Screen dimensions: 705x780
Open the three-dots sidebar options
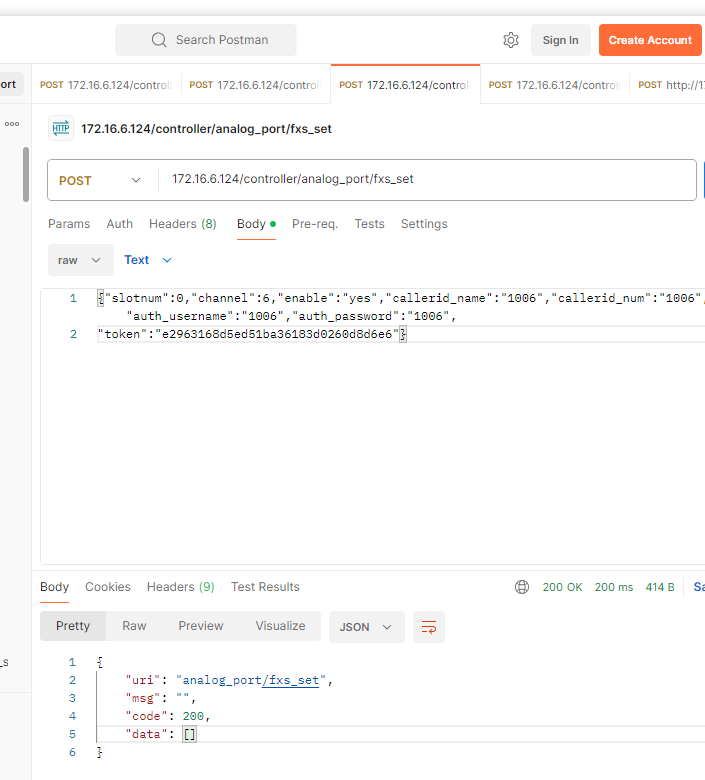click(x=12, y=124)
